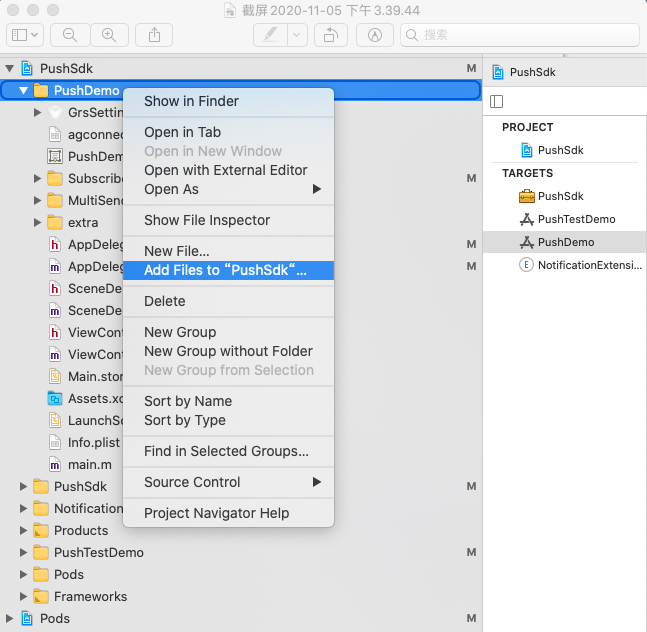Click the AppDelegate implementation file icon

55,266
